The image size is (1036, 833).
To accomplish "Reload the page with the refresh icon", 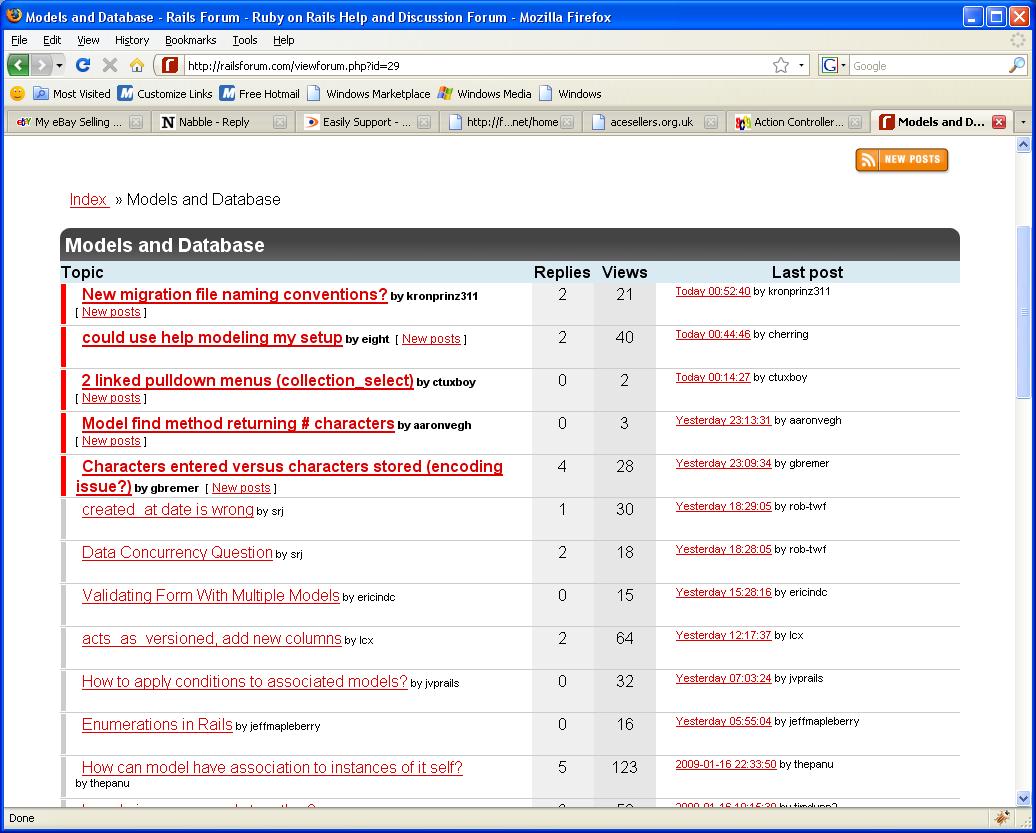I will click(x=83, y=65).
